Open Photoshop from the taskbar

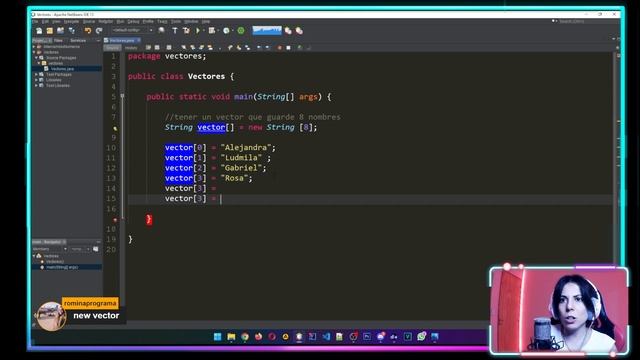pos(367,336)
